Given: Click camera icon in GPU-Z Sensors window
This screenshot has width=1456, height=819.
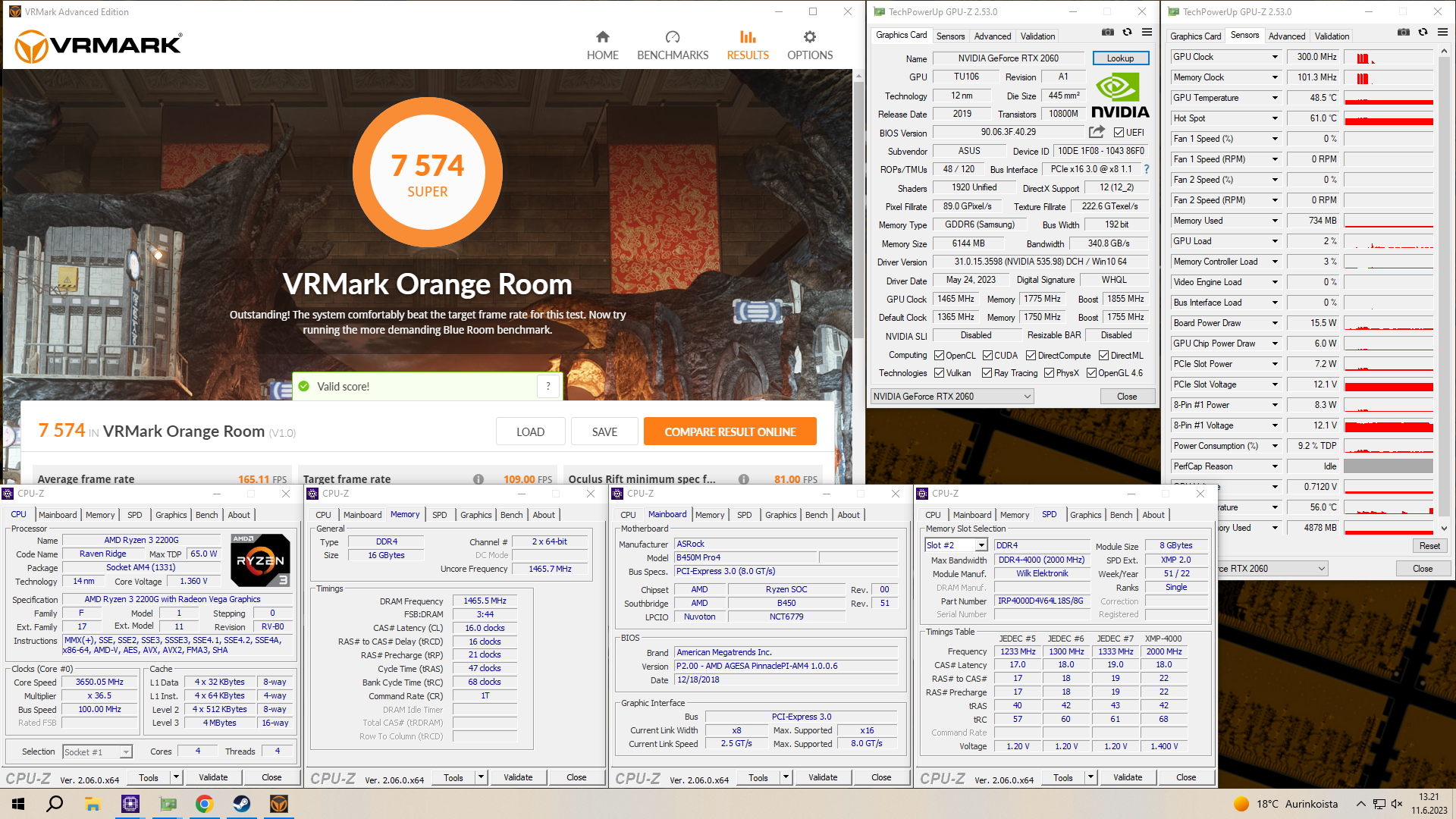Looking at the screenshot, I should tap(1404, 32).
